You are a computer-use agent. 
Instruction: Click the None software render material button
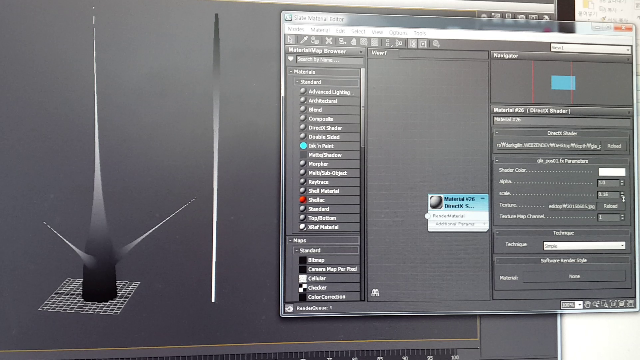(x=574, y=276)
